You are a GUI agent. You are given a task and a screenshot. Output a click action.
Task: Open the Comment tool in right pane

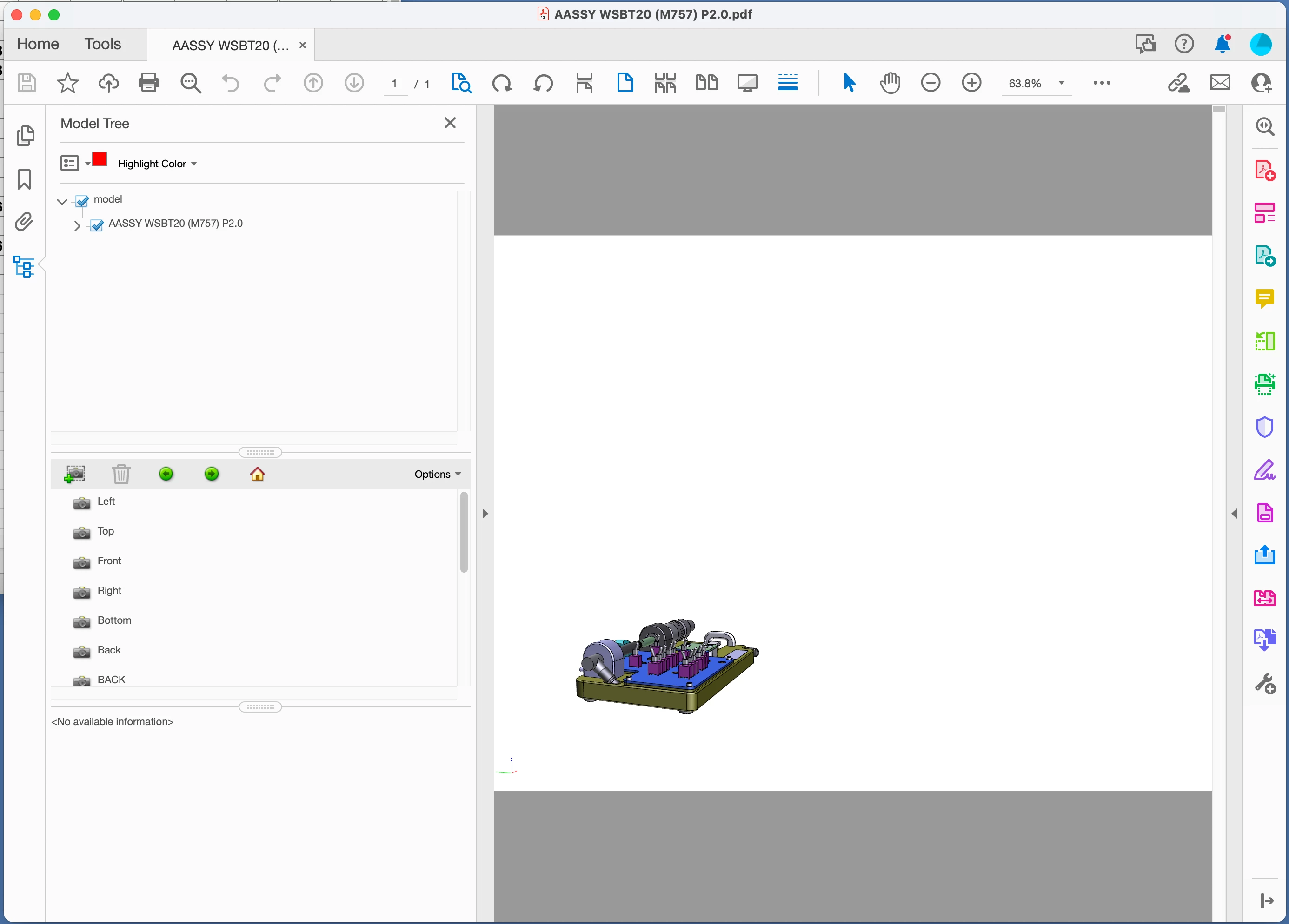(1264, 298)
